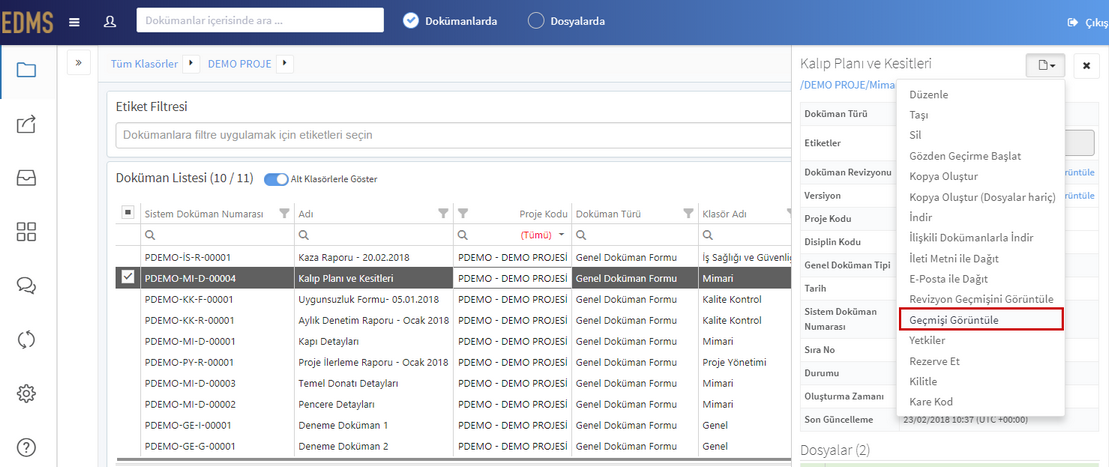Focus the Dokümanlar içerisinde ara search box
The image size is (1109, 467).
coord(260,21)
